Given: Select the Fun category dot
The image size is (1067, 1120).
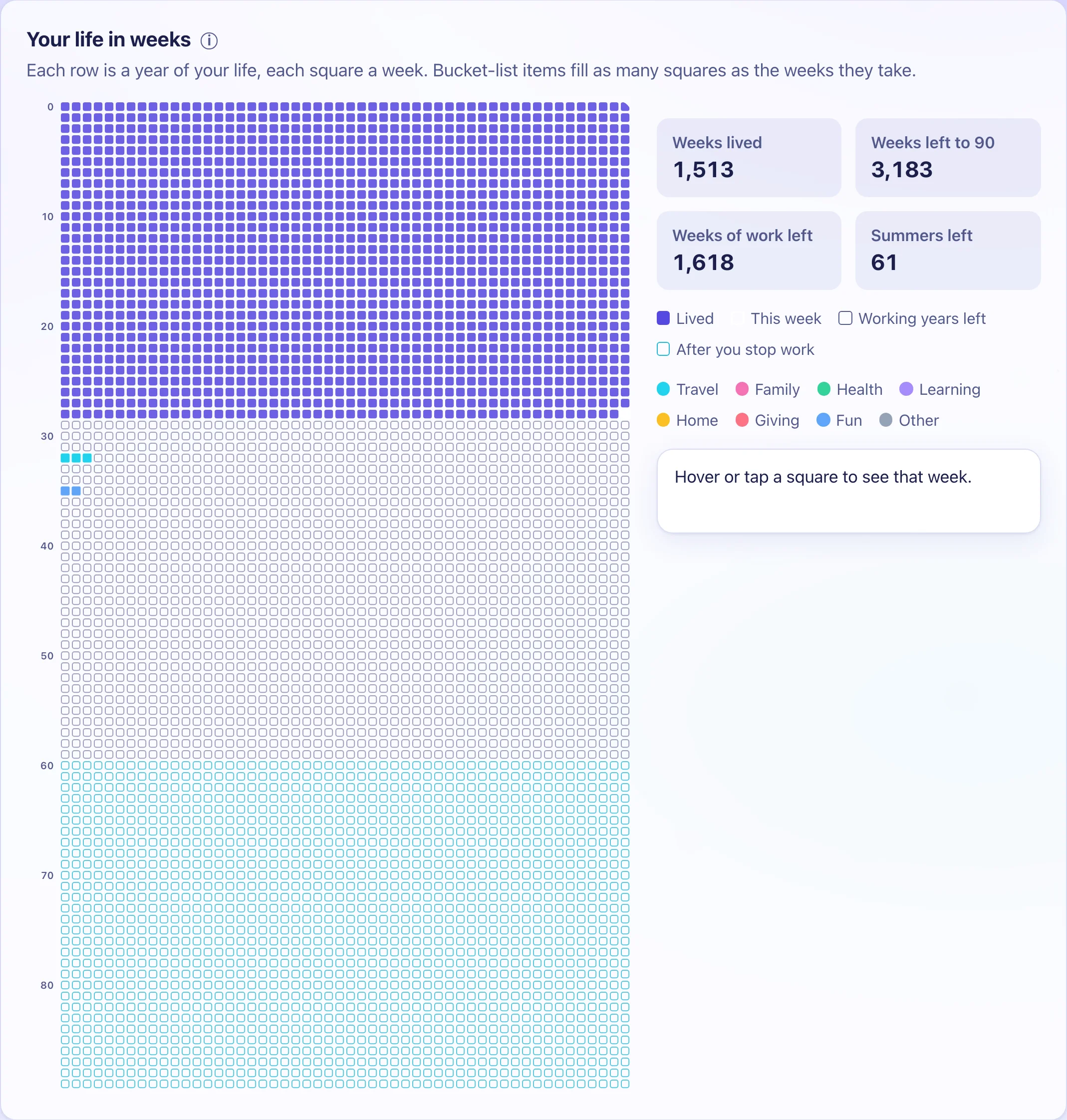Looking at the screenshot, I should pos(823,420).
